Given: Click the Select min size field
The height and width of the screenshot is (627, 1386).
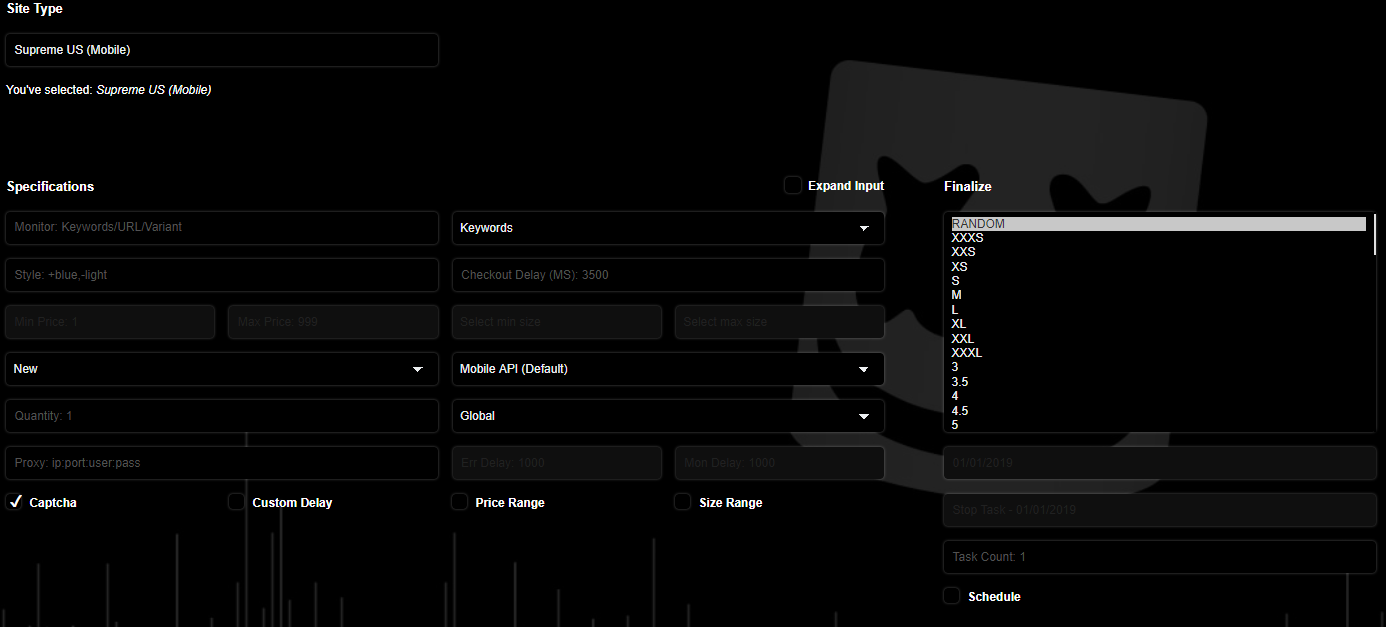Looking at the screenshot, I should [557, 322].
